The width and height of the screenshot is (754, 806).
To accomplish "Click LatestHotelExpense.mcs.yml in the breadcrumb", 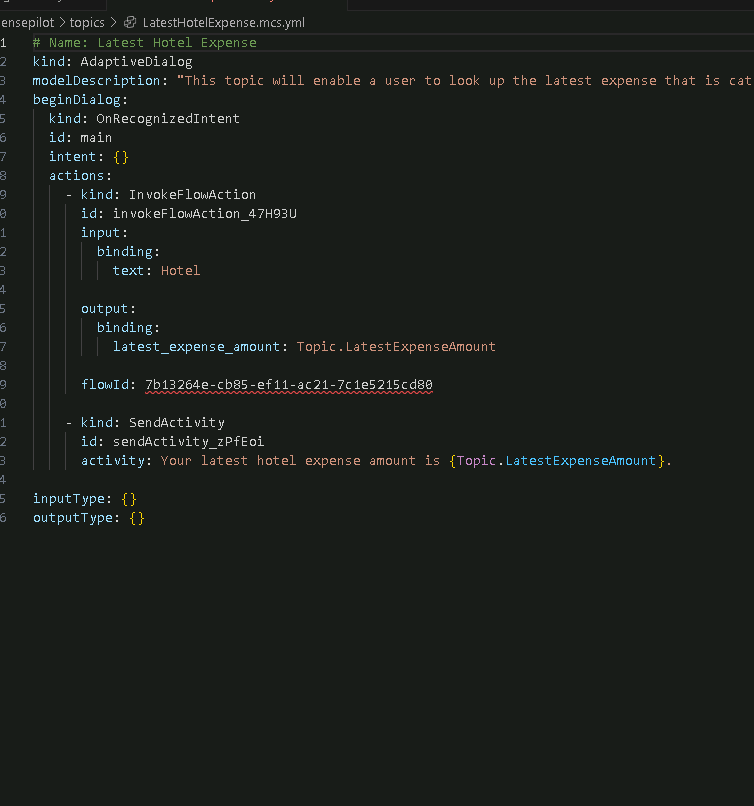I will click(223, 22).
